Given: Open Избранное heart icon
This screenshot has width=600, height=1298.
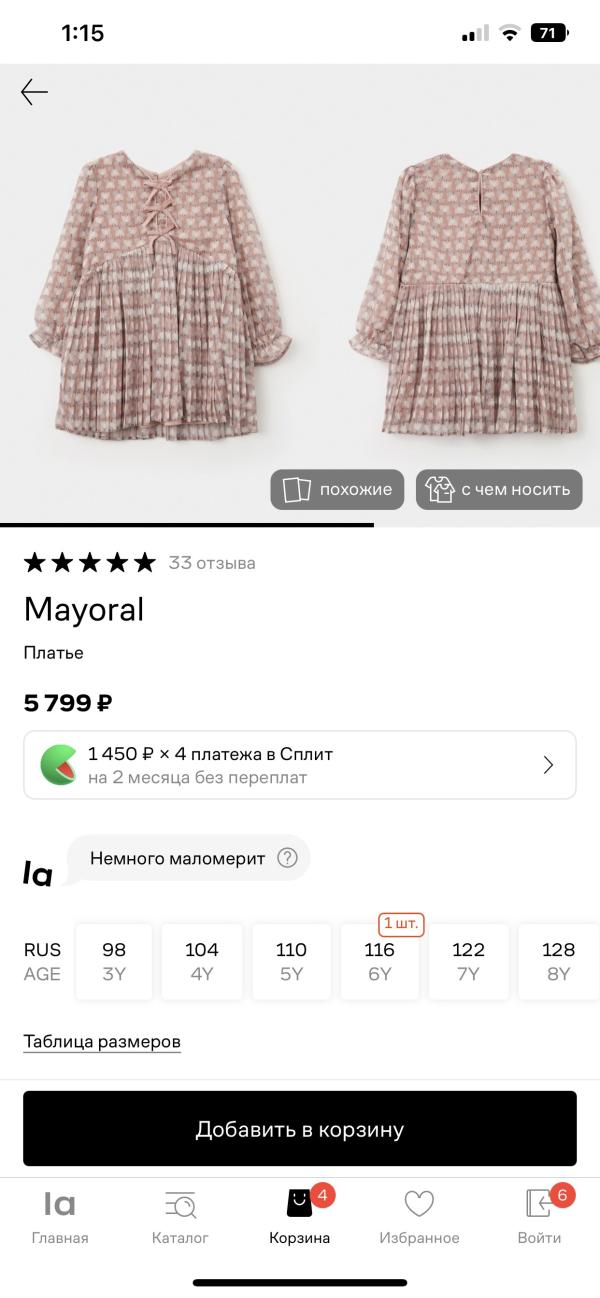Looking at the screenshot, I should pos(419,1204).
